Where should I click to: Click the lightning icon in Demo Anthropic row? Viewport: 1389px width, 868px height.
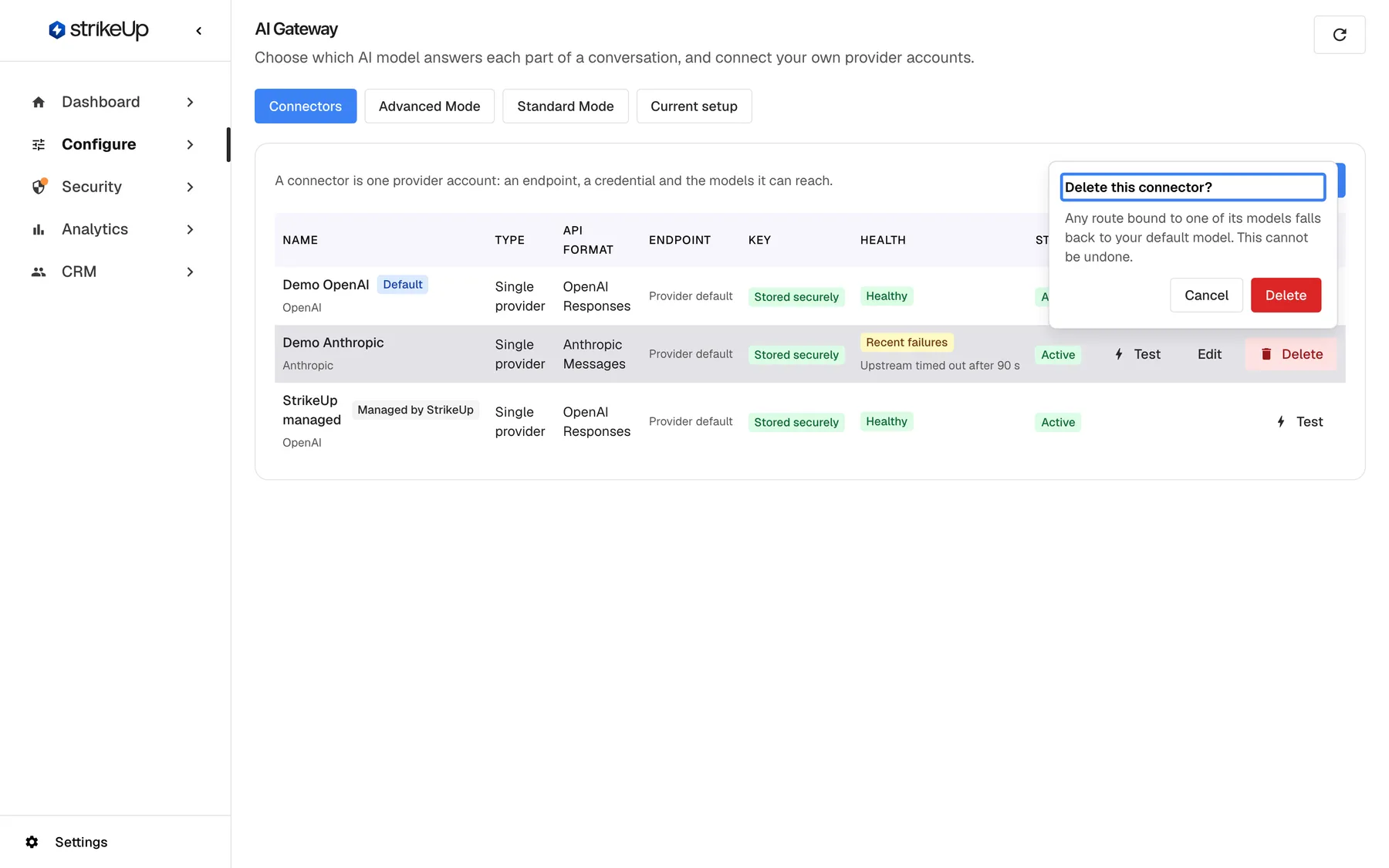1119,354
